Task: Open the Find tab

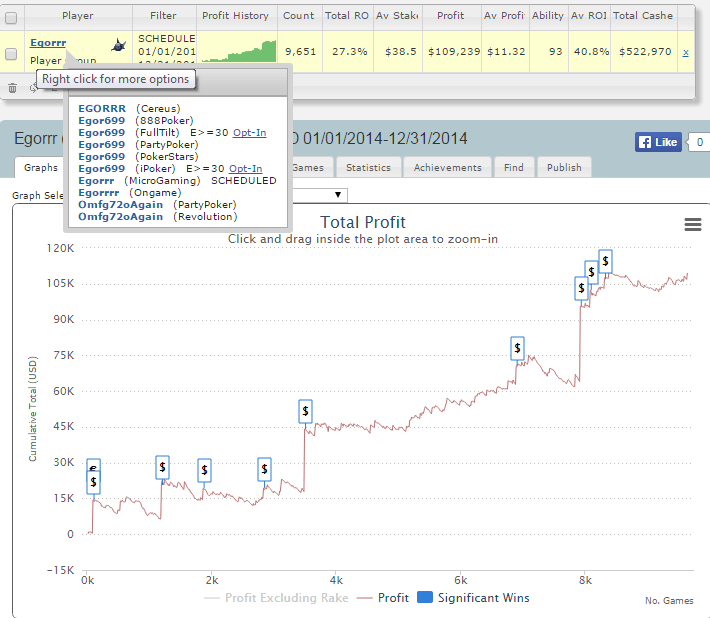Action: tap(513, 168)
